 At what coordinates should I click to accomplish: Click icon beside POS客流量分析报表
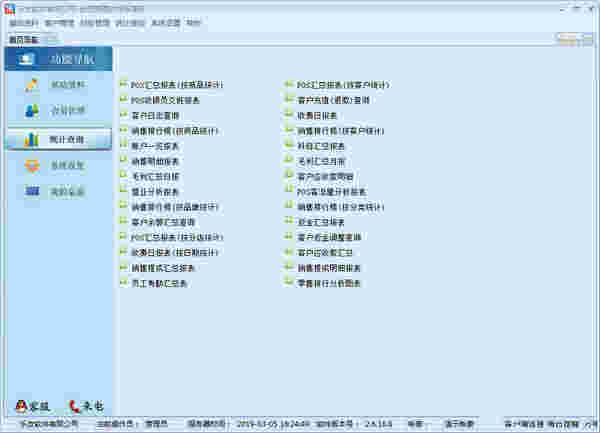click(x=289, y=190)
